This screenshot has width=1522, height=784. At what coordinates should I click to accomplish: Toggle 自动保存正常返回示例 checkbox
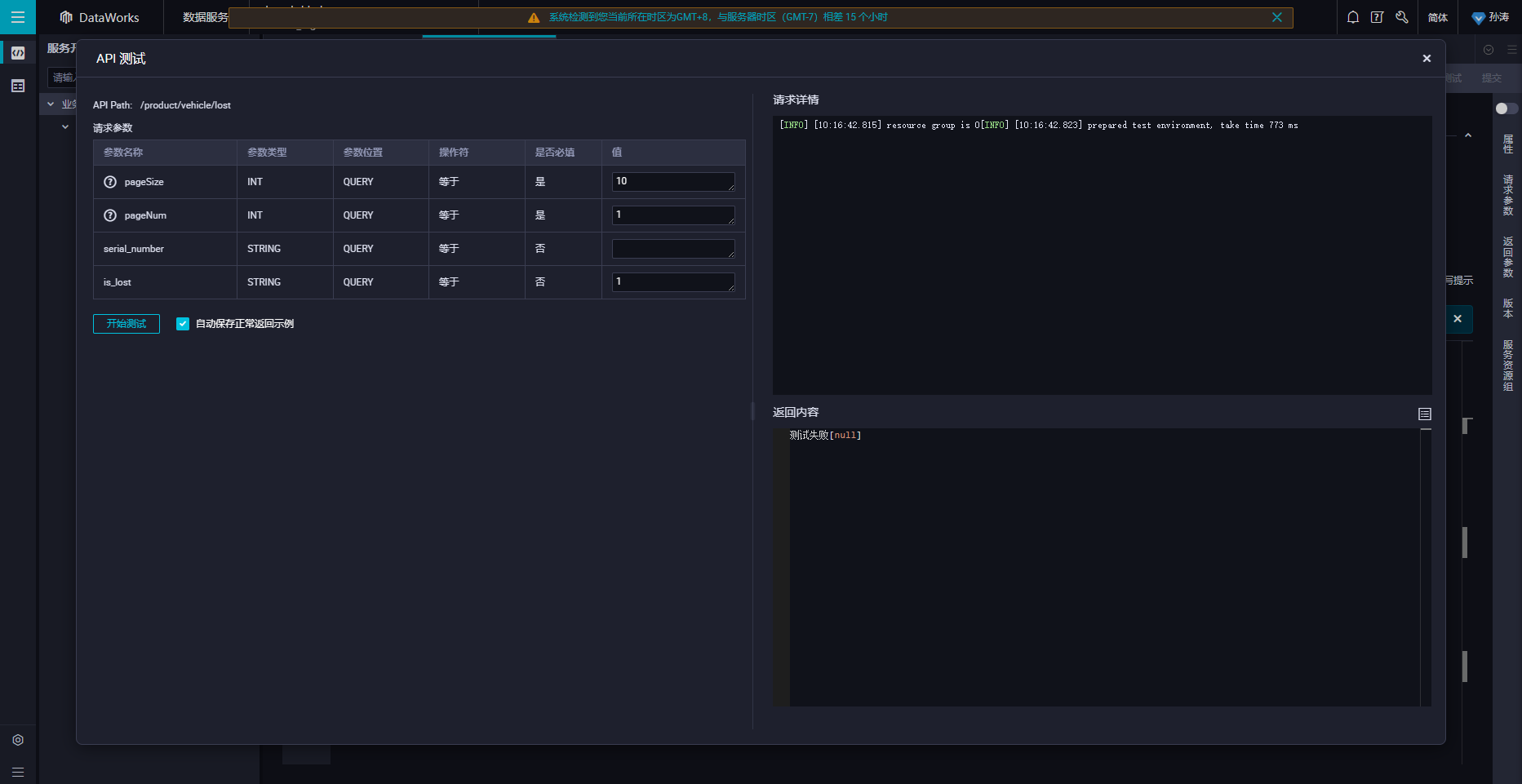pyautogui.click(x=183, y=324)
